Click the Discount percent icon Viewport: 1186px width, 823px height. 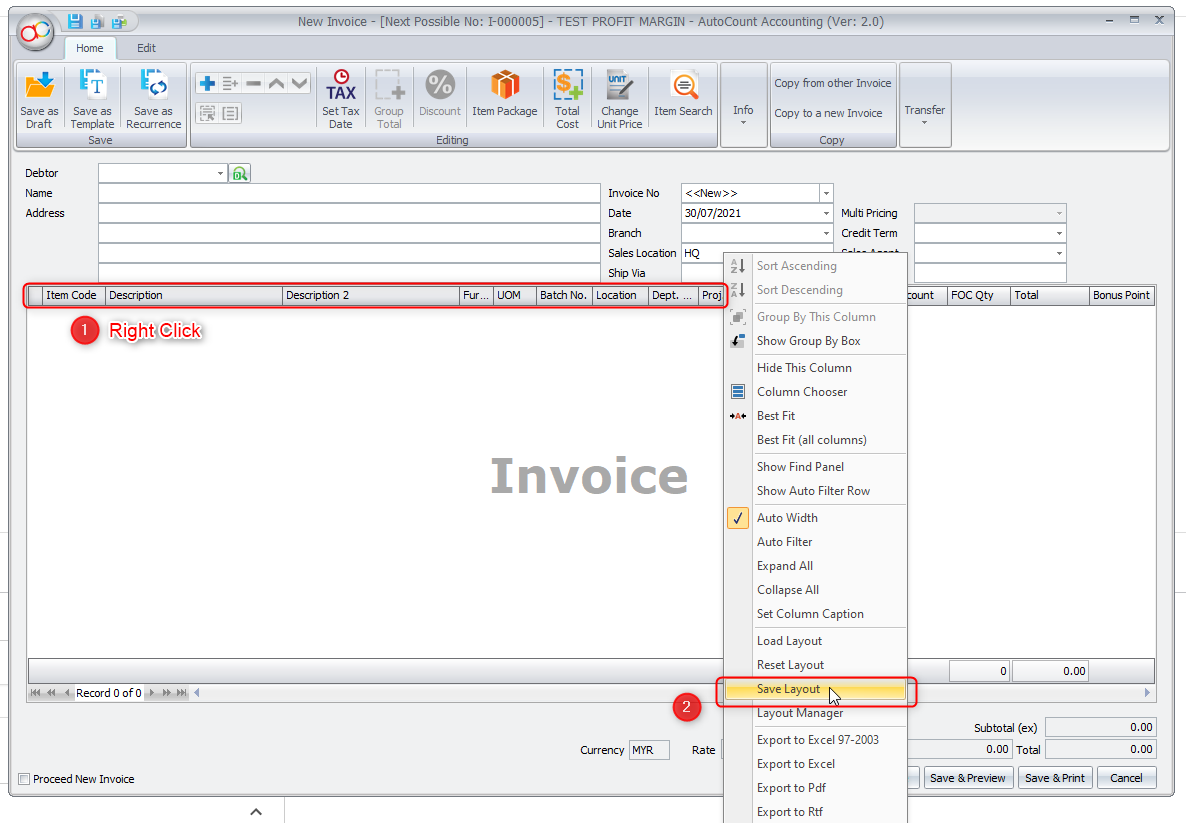tap(439, 93)
